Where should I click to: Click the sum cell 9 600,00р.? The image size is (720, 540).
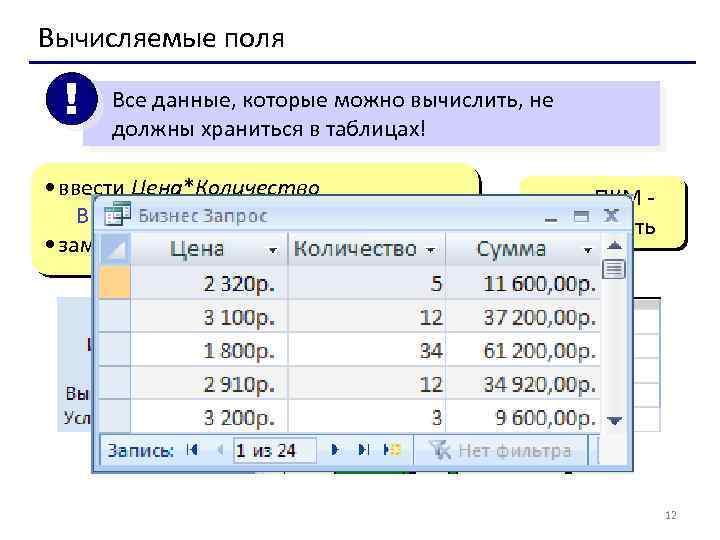pyautogui.click(x=523, y=417)
